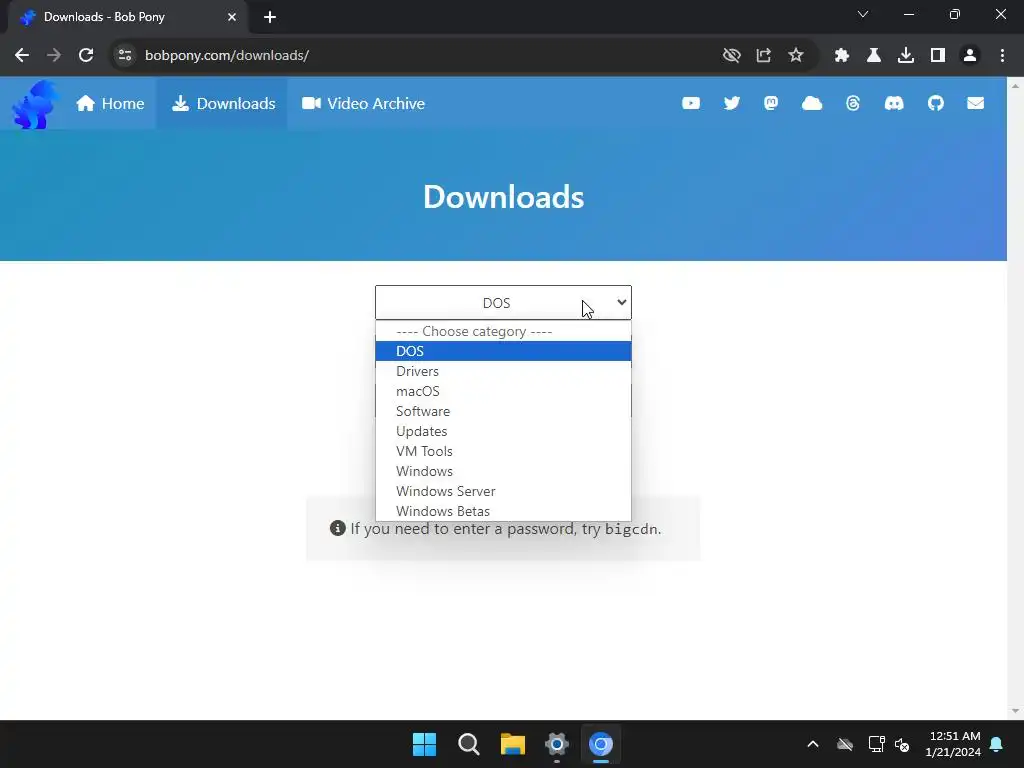
Task: Toggle the browser side panel icon
Action: point(938,55)
